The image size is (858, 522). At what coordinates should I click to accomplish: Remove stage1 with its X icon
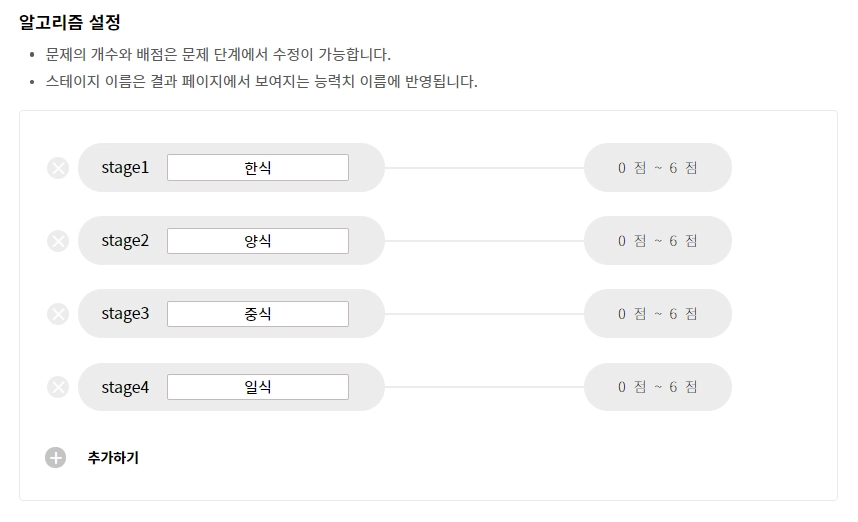[58, 168]
